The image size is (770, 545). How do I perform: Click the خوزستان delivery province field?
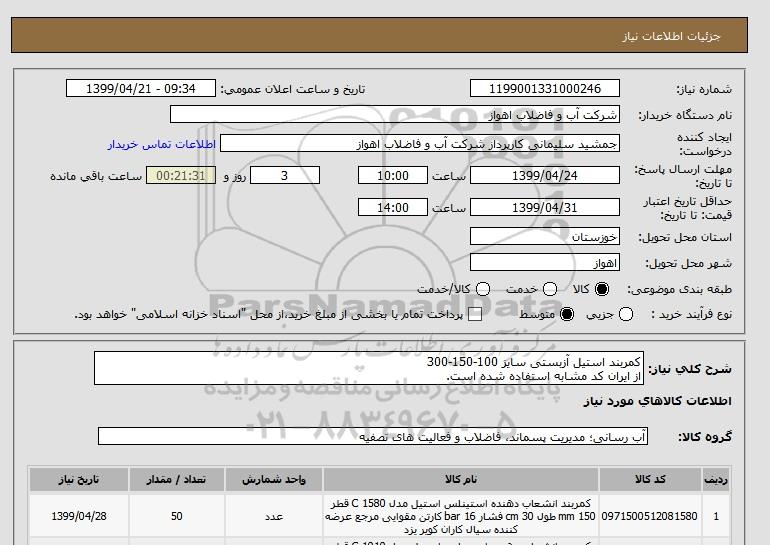544,237
